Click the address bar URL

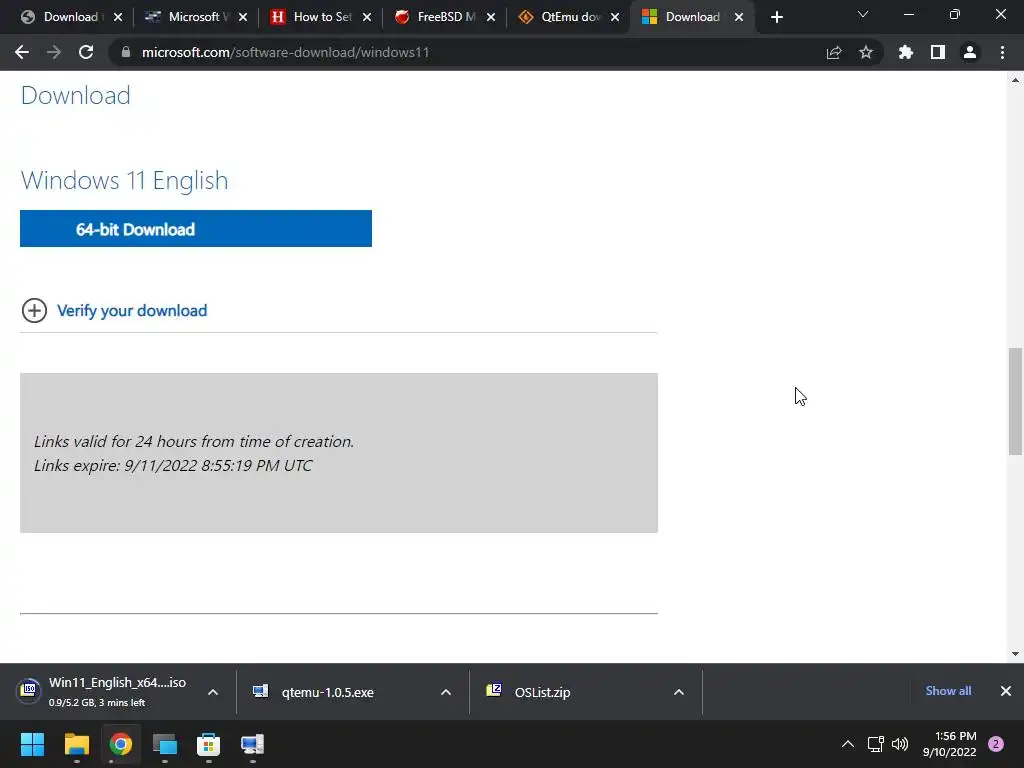(x=285, y=52)
